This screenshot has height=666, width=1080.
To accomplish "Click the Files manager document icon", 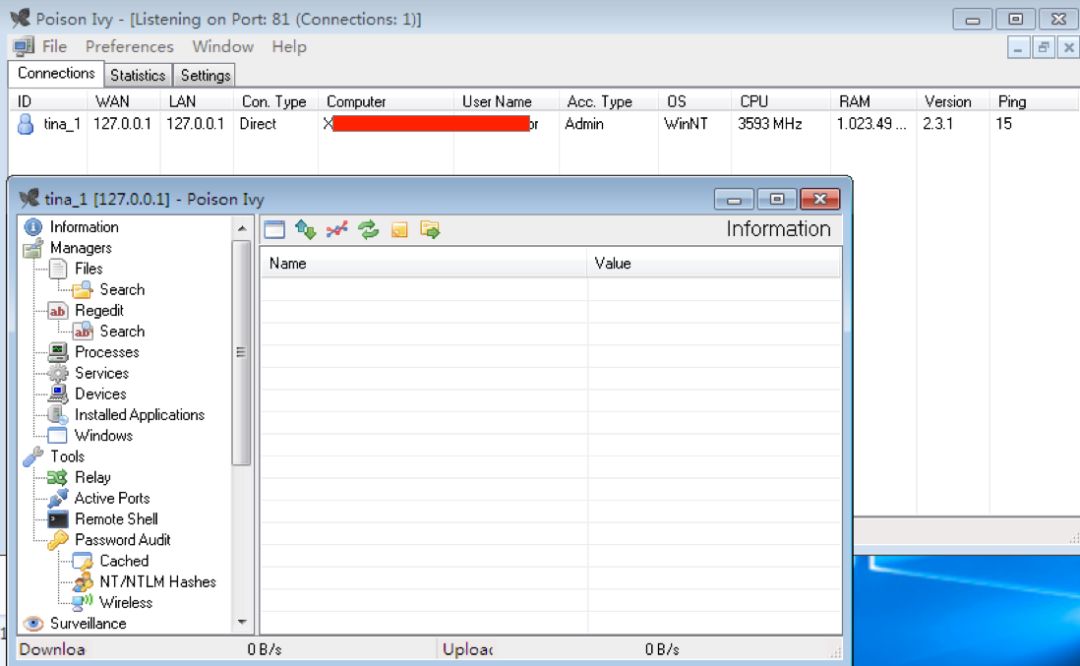I will [x=58, y=269].
